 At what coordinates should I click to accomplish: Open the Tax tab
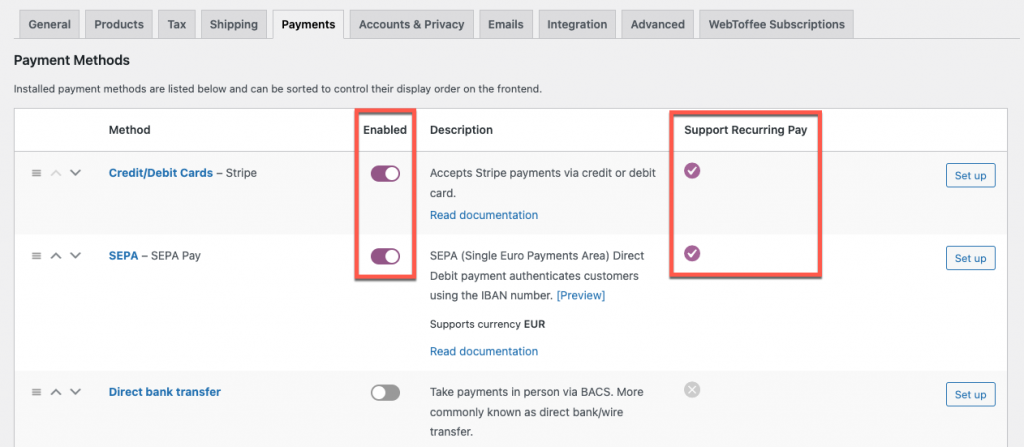click(x=176, y=24)
